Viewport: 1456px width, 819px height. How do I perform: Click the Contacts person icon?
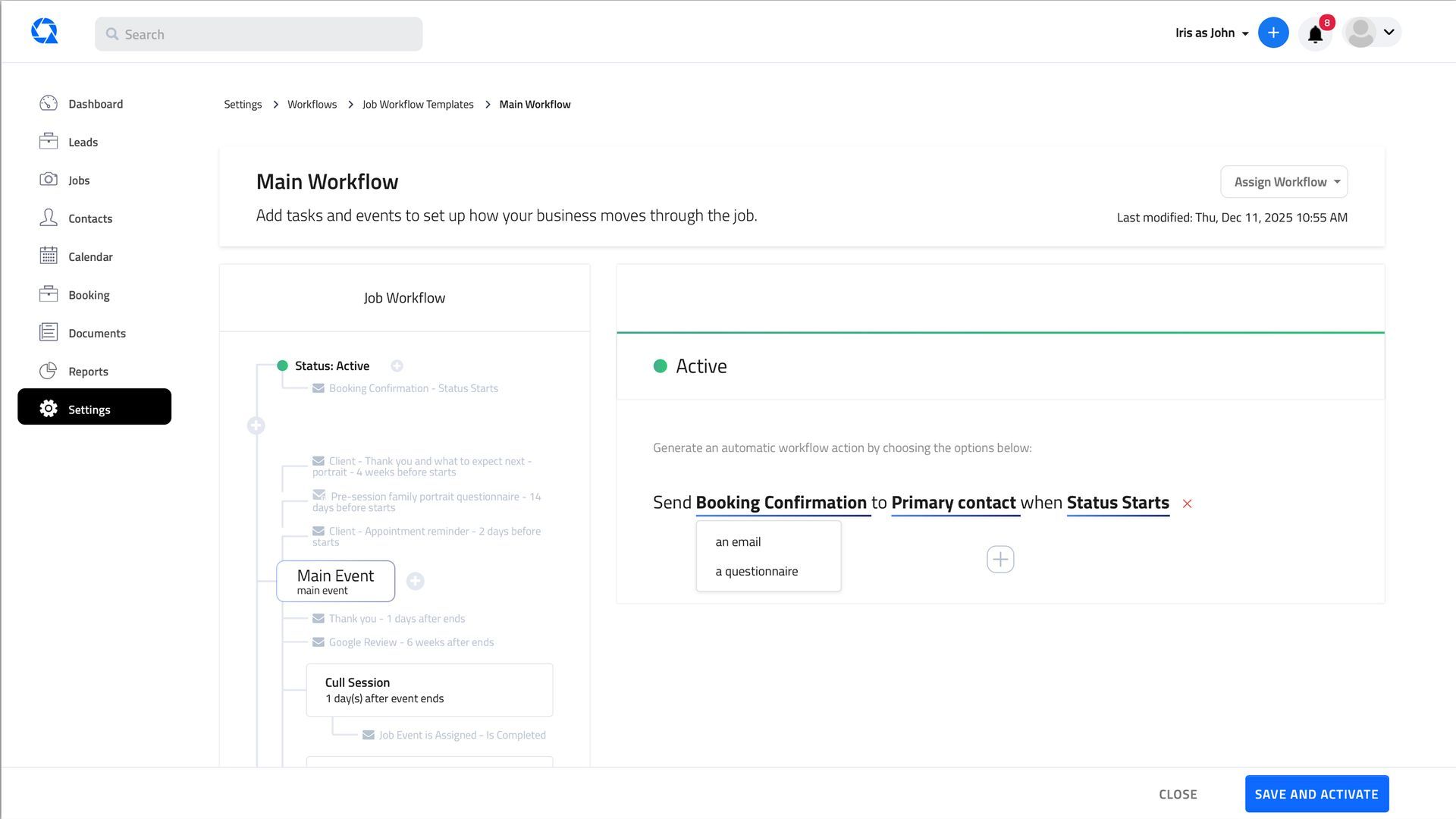[48, 218]
